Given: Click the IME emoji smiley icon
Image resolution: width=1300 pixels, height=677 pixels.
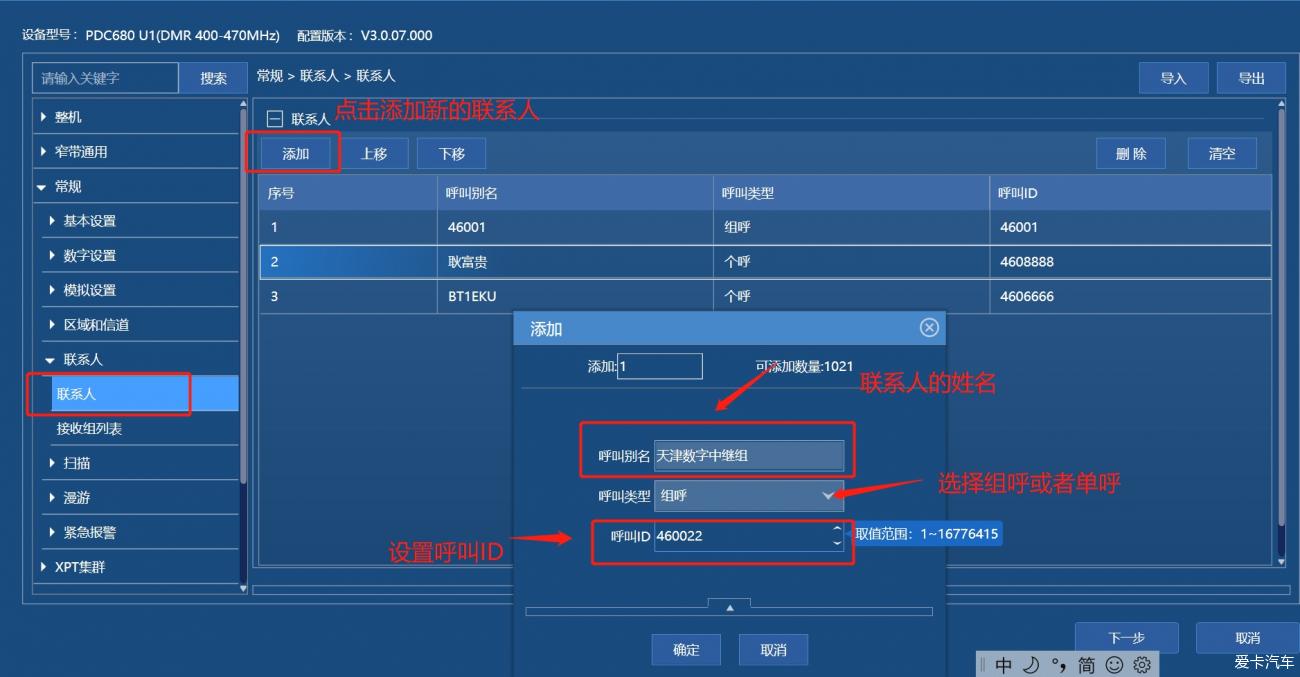Looking at the screenshot, I should pos(1114,665).
